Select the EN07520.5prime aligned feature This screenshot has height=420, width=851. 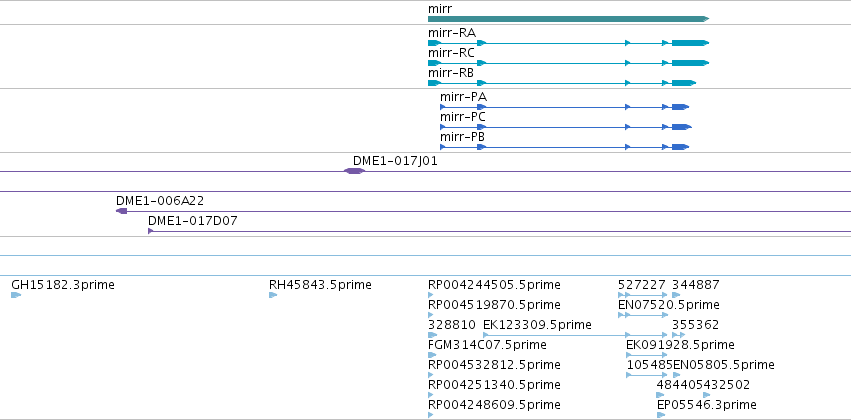pyautogui.click(x=643, y=315)
